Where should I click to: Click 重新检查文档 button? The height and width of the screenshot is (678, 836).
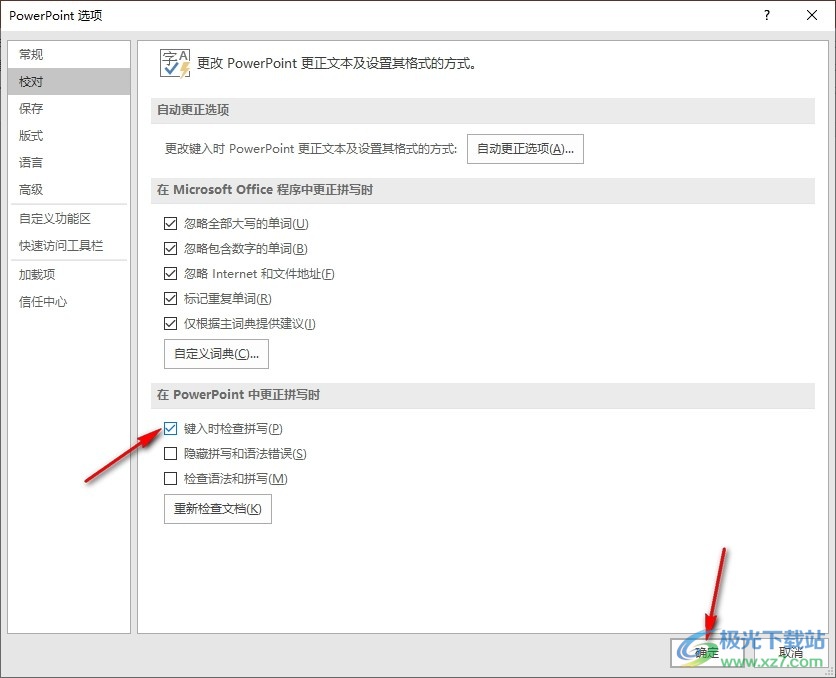pos(217,509)
